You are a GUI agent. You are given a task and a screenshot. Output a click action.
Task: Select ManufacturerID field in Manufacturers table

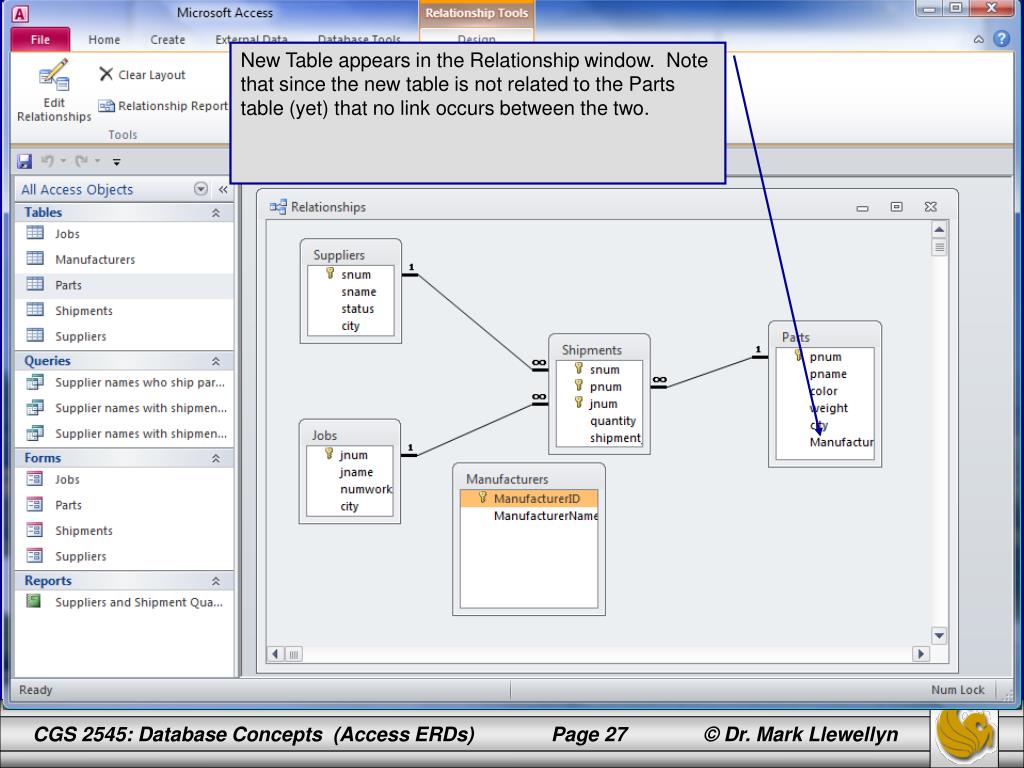[x=529, y=498]
